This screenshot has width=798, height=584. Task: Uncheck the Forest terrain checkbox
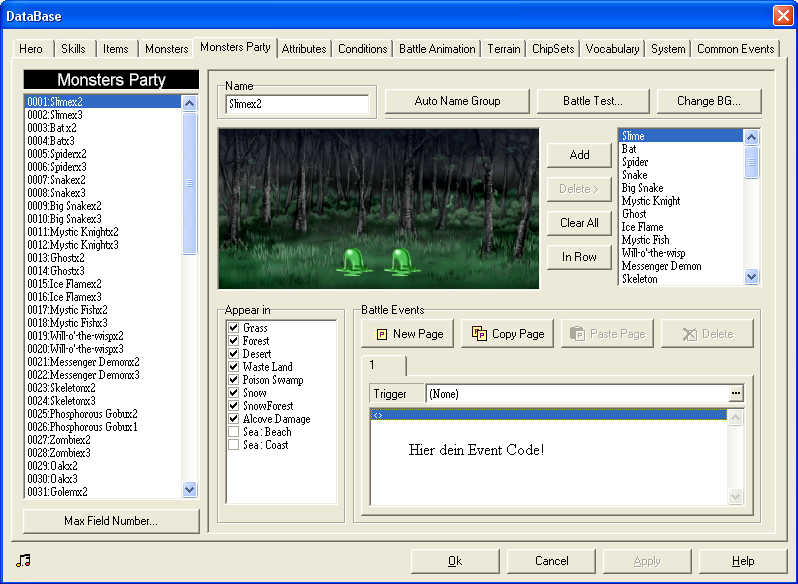pos(234,340)
